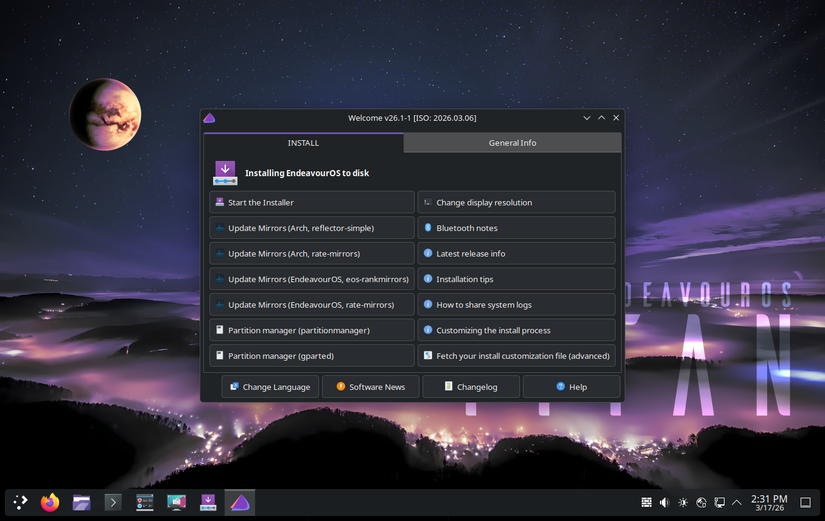Click the Help button
Image resolution: width=825 pixels, height=521 pixels.
571,387
